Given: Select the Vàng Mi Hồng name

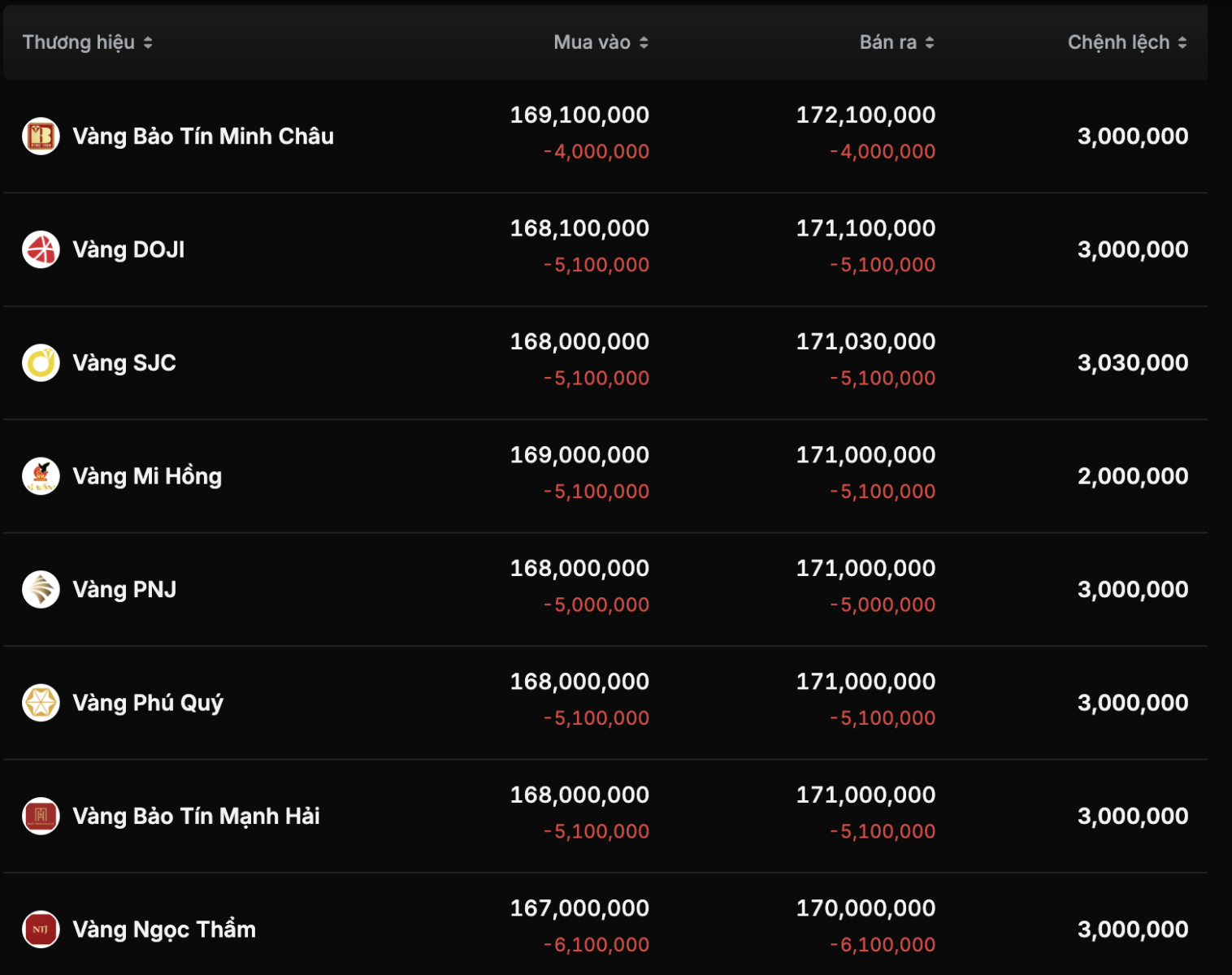Looking at the screenshot, I should tap(147, 476).
